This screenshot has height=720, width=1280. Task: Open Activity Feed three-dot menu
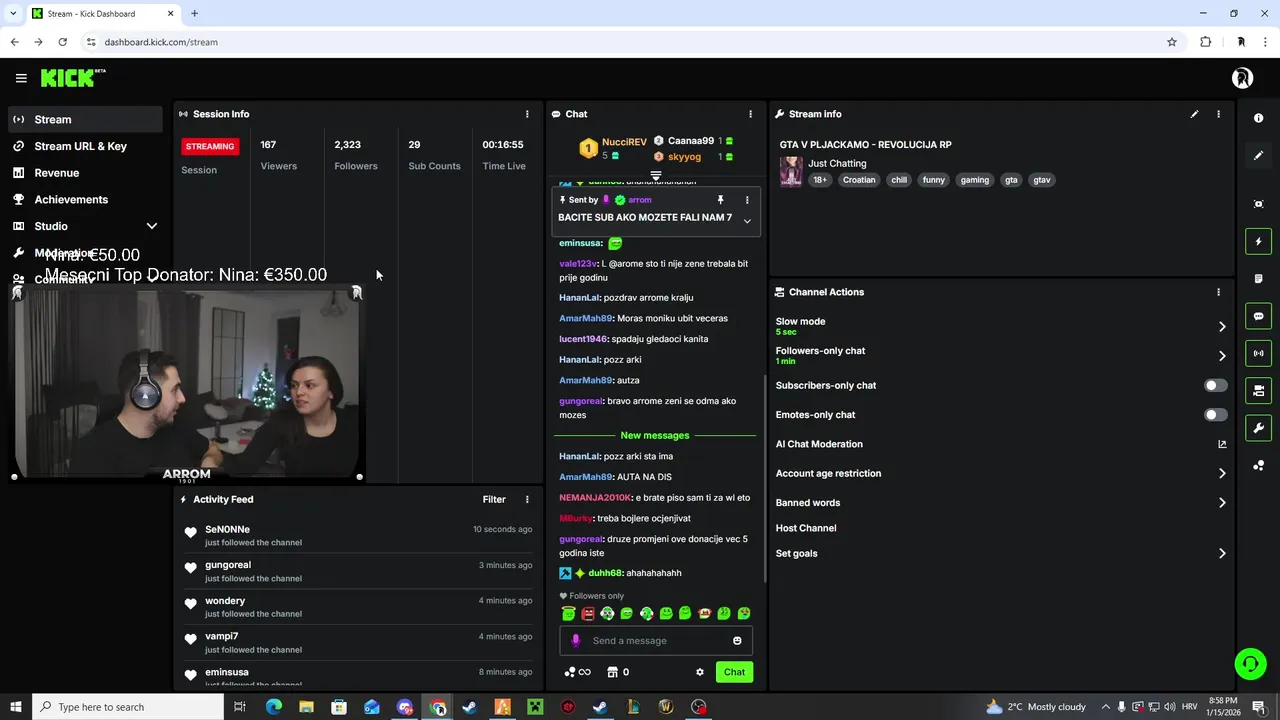click(527, 499)
